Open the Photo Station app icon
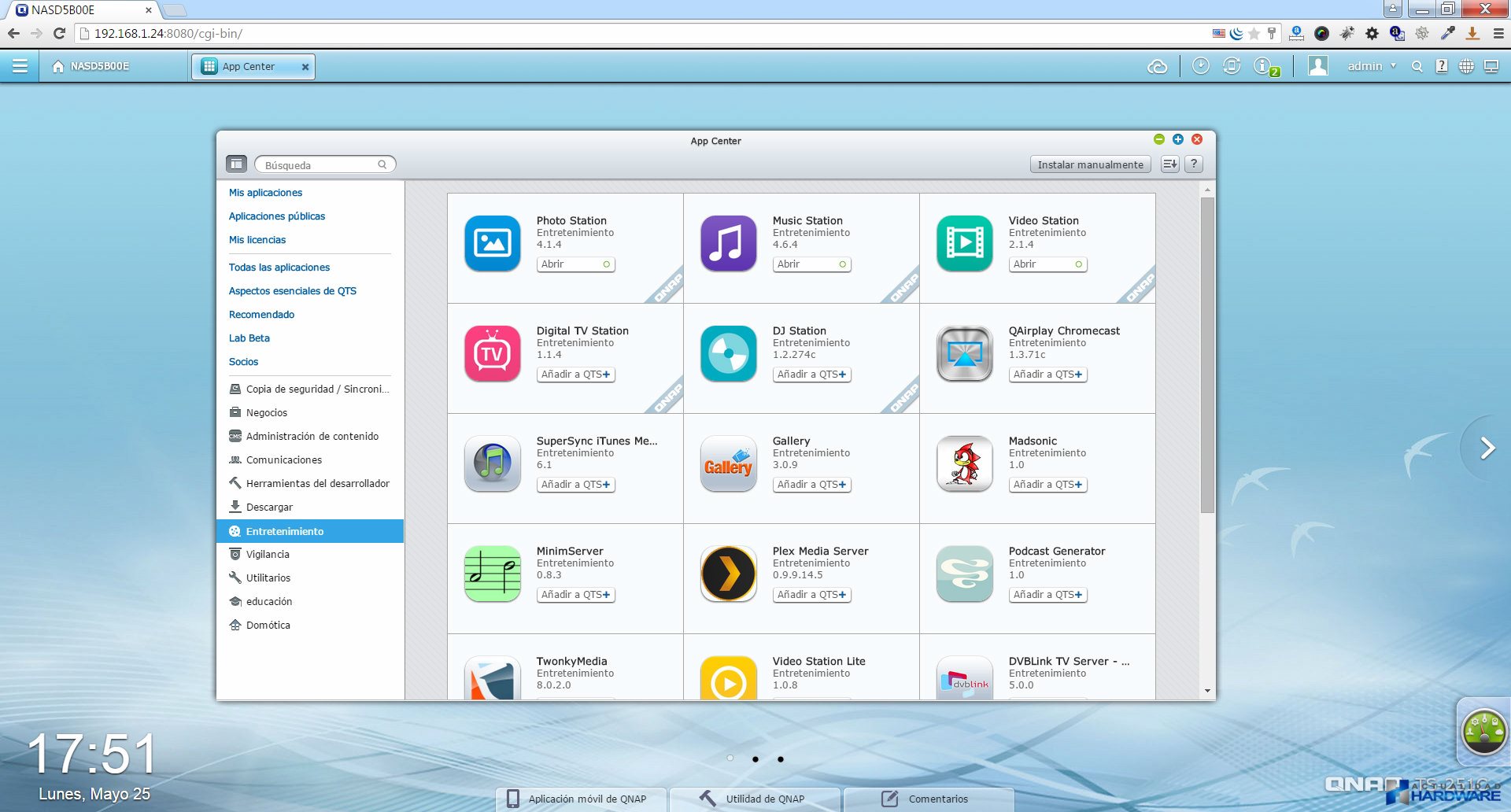This screenshot has width=1511, height=812. pyautogui.click(x=492, y=243)
